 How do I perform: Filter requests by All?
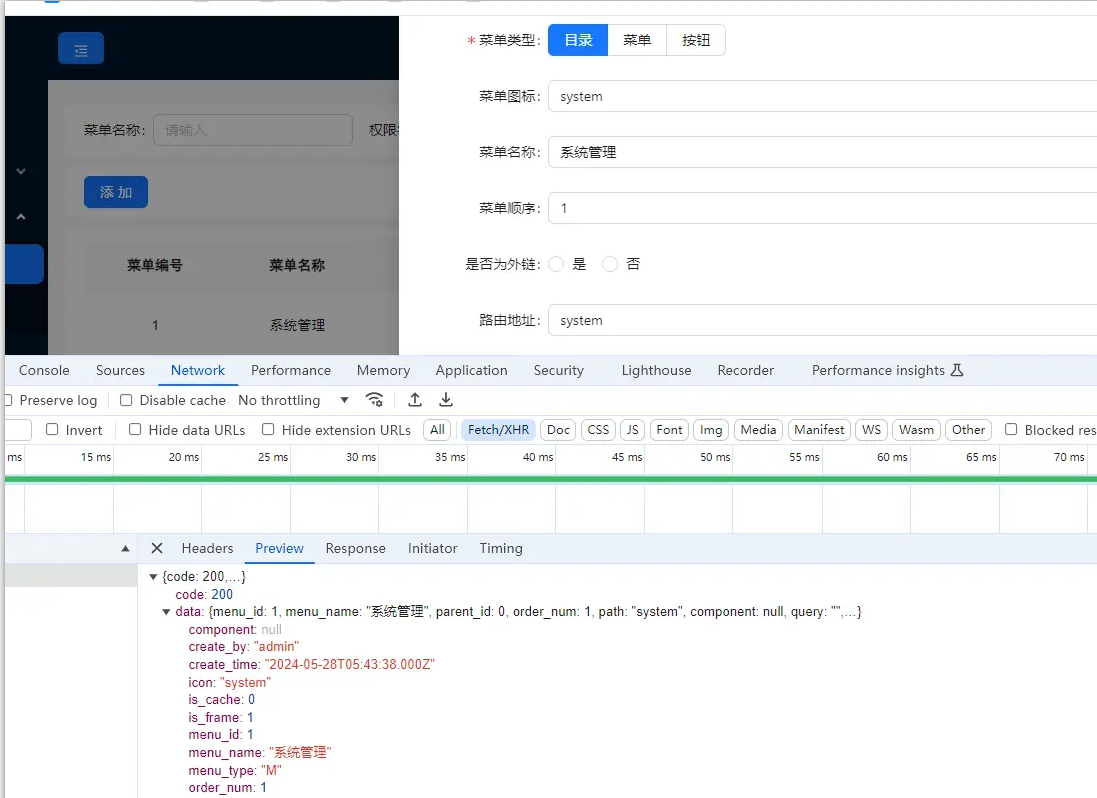click(437, 429)
